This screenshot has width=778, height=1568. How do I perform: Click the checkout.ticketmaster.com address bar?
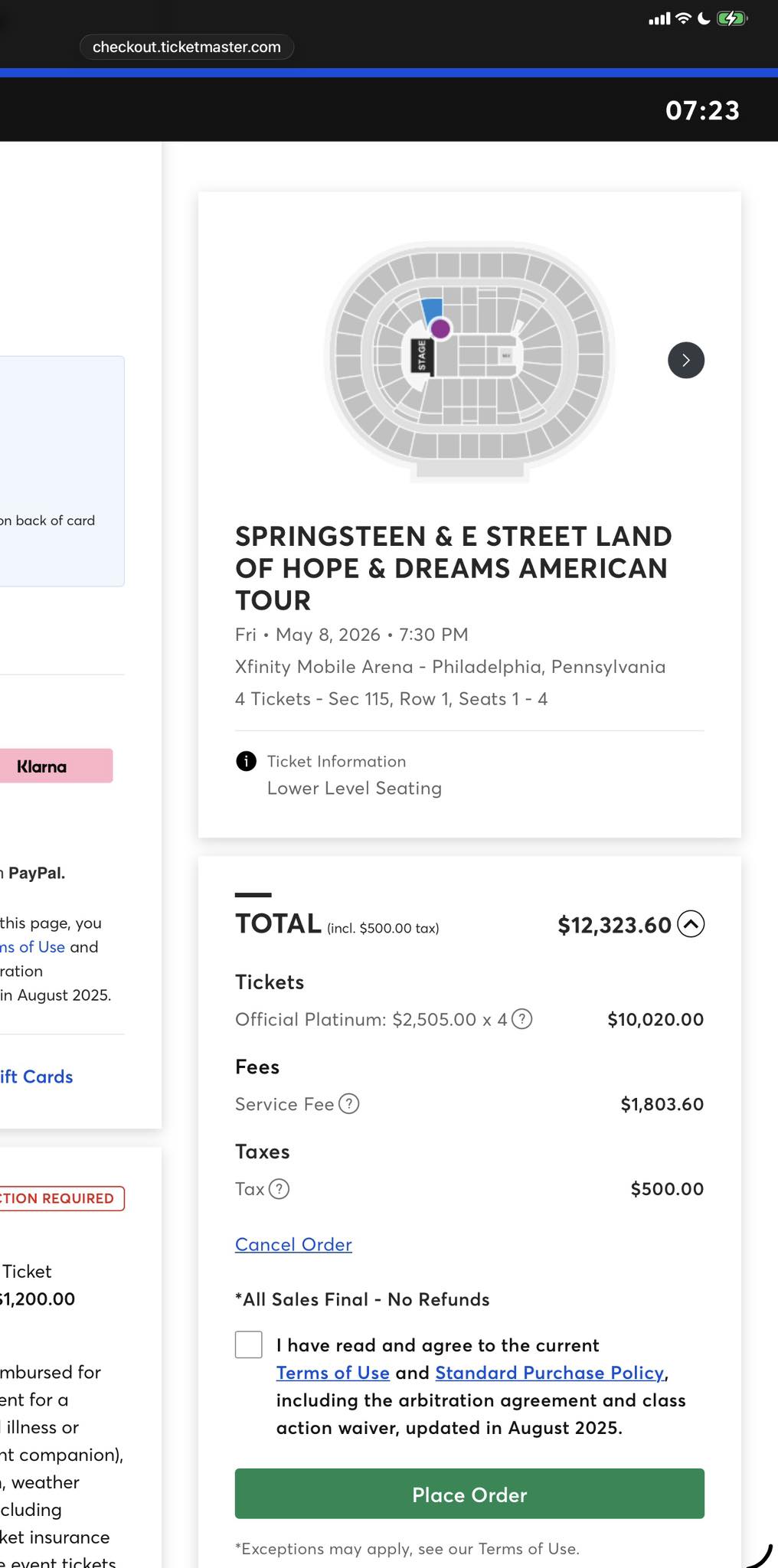(187, 47)
